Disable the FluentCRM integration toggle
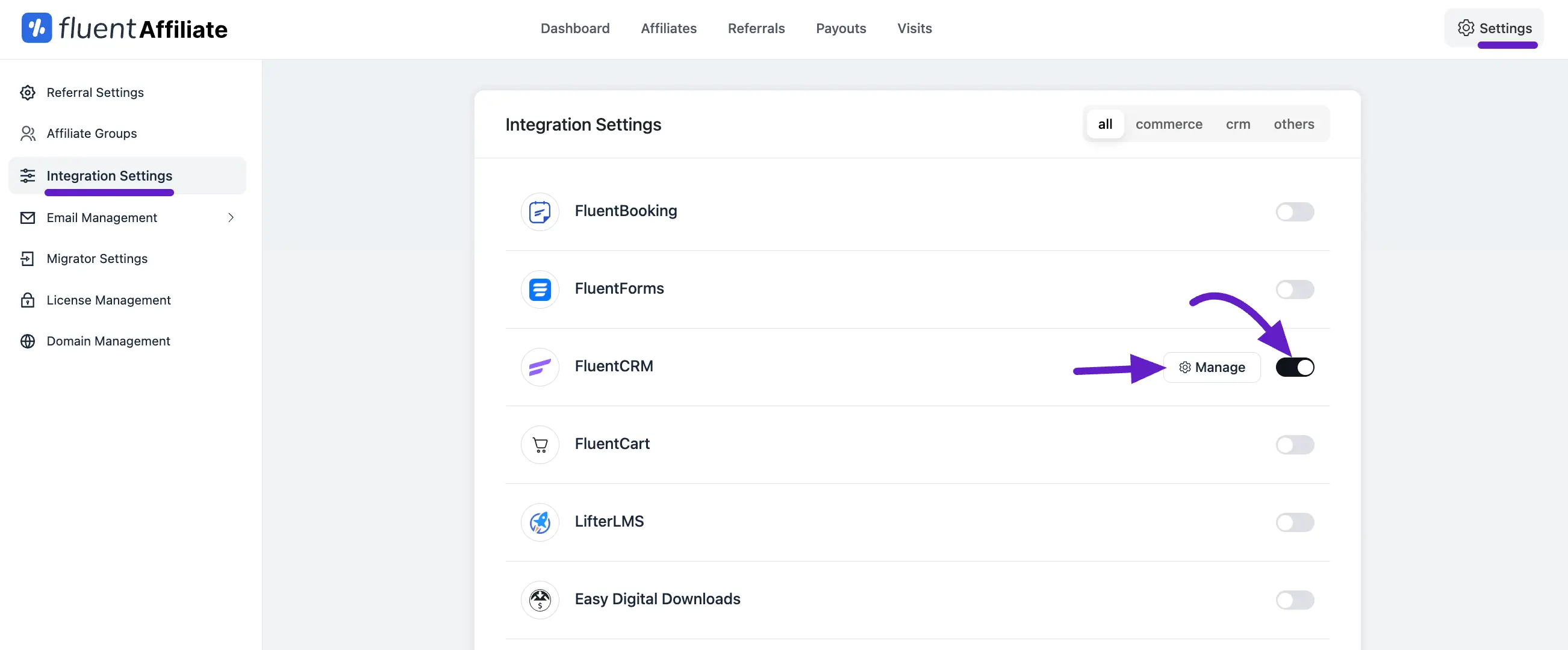 1295,367
